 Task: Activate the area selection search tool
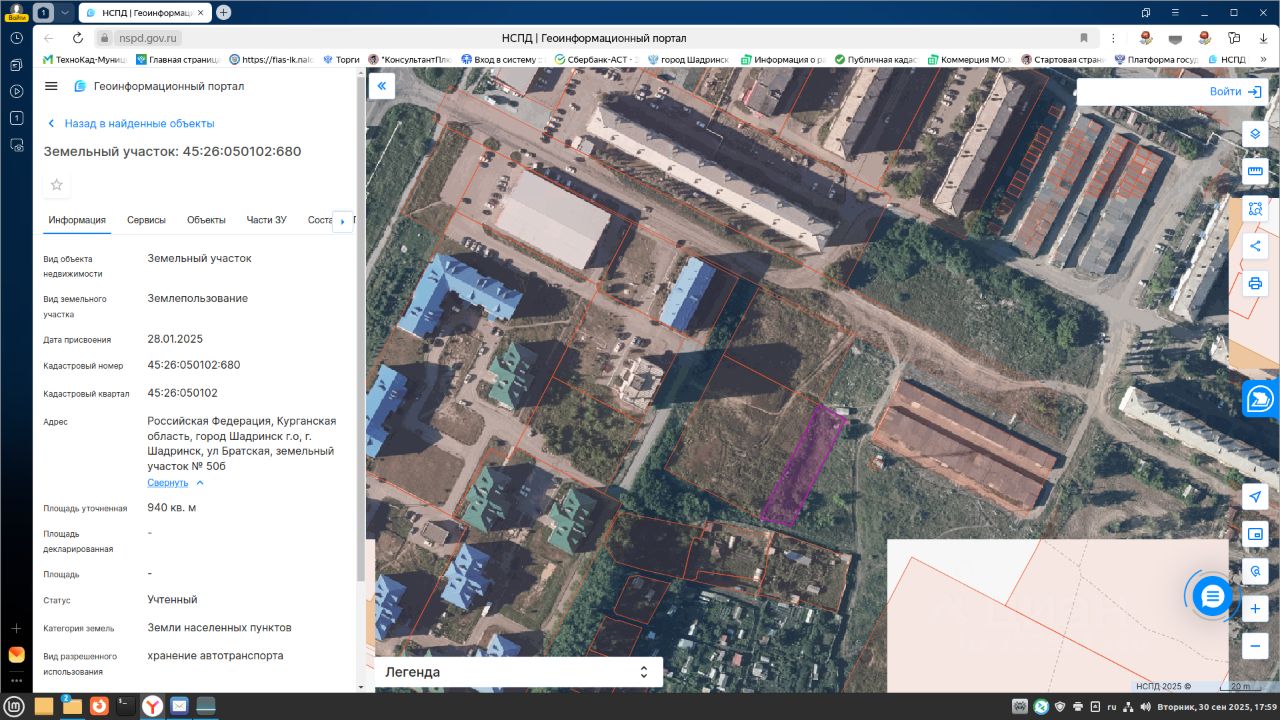click(1255, 209)
